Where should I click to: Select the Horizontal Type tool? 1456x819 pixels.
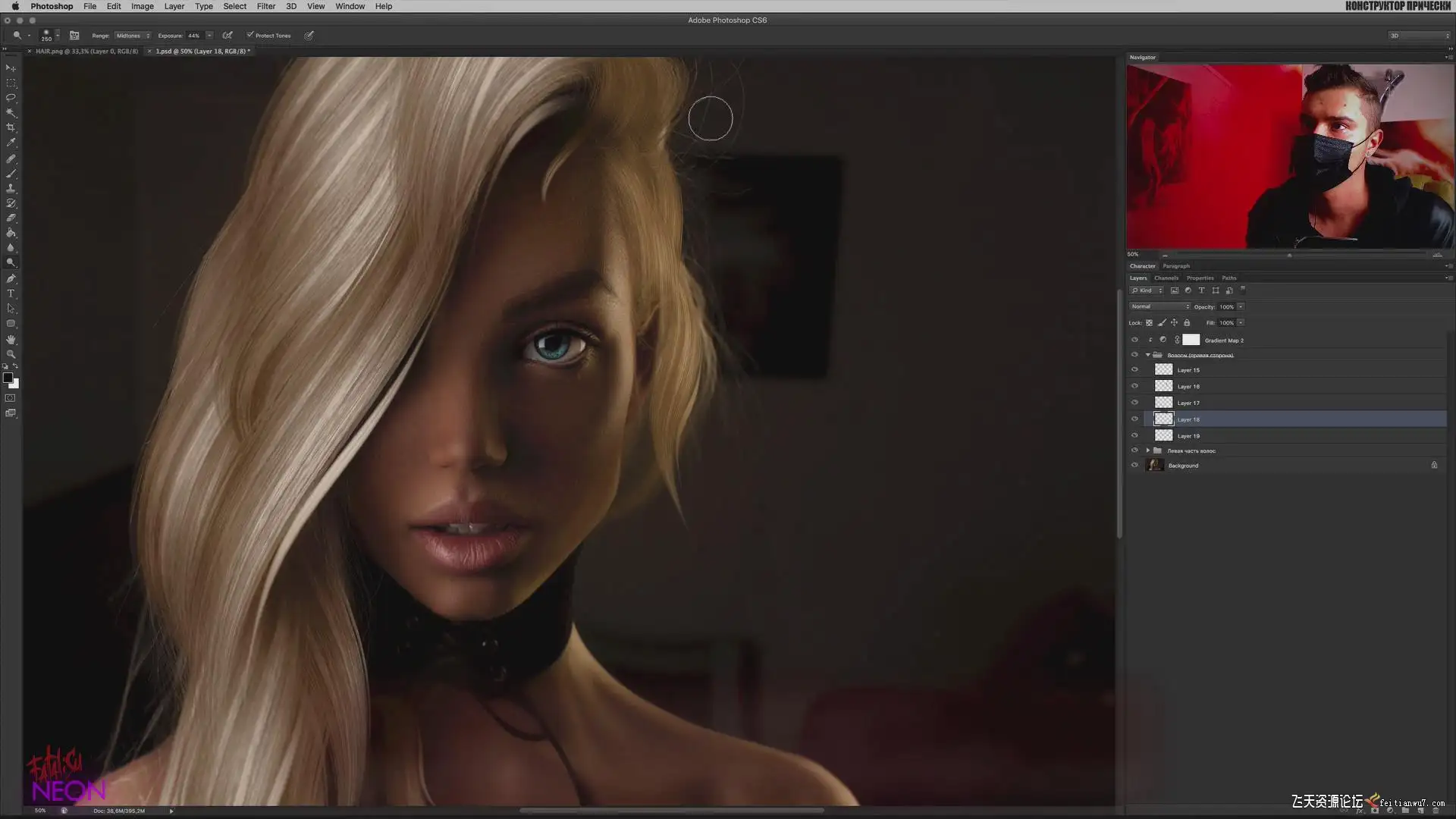(11, 293)
